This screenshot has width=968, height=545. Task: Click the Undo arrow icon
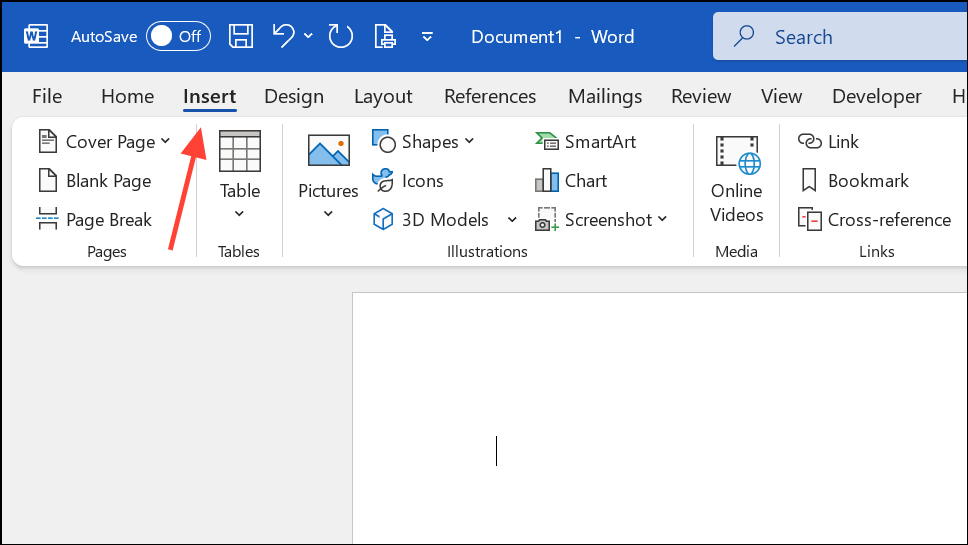284,37
